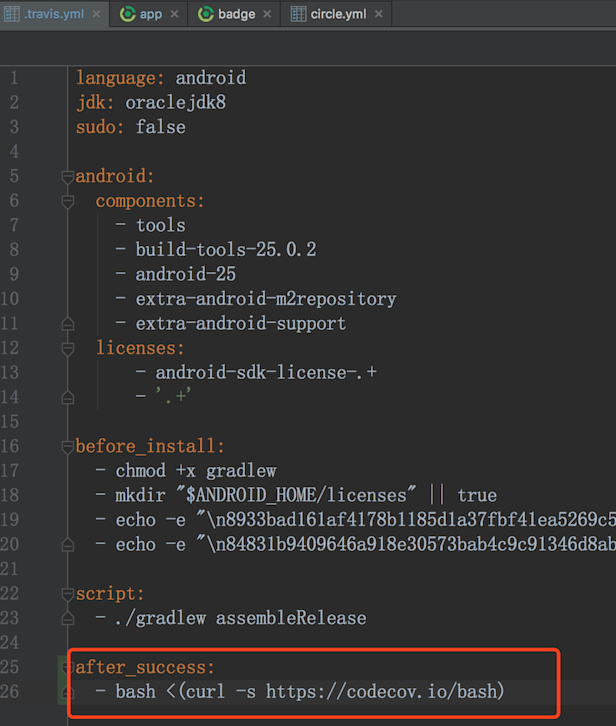Click line number 1 in gutter
The image size is (616, 726).
[14, 78]
